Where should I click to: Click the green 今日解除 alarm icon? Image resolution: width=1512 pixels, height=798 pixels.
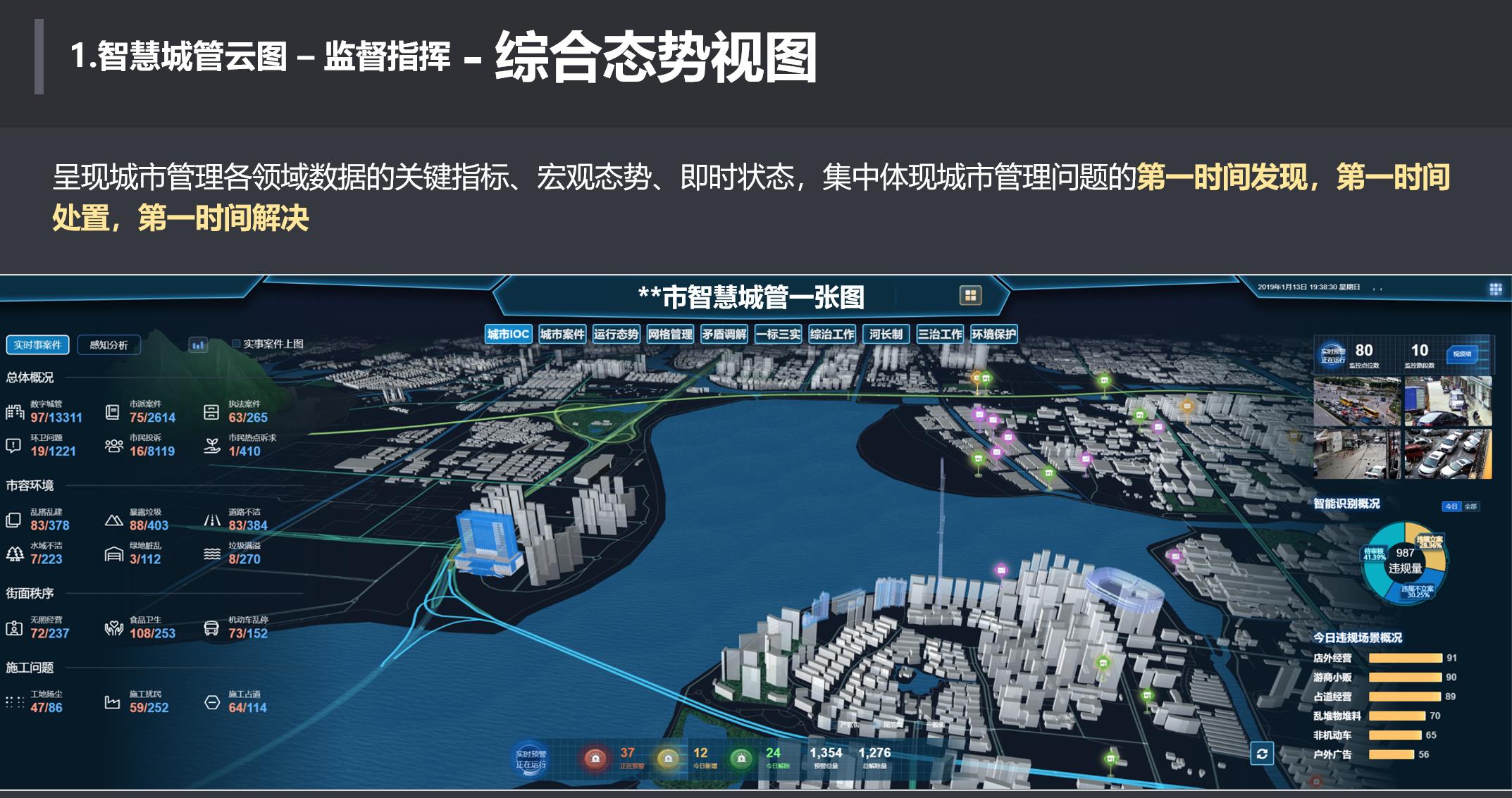[x=740, y=759]
